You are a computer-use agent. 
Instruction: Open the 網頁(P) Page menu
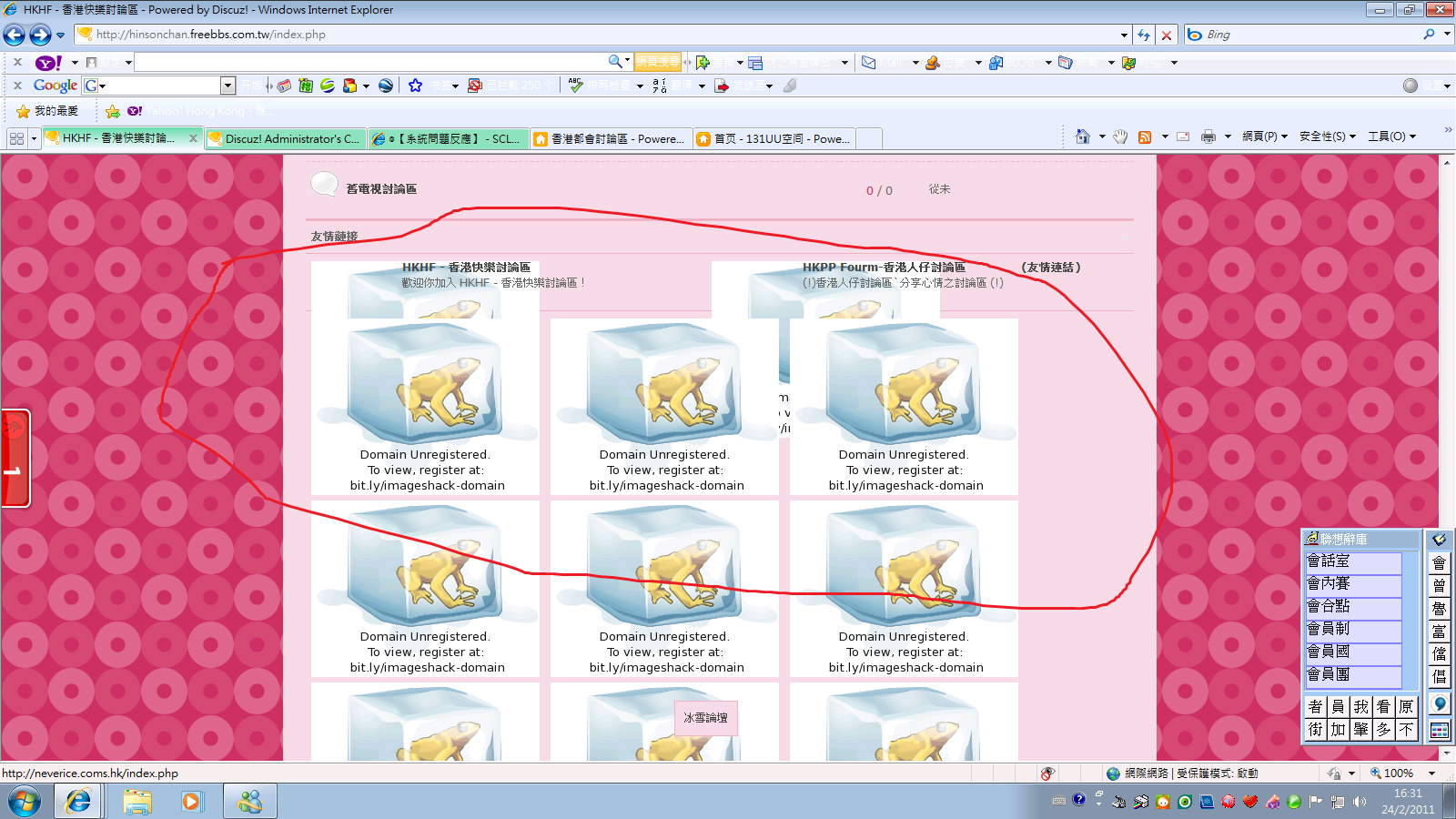(1265, 136)
